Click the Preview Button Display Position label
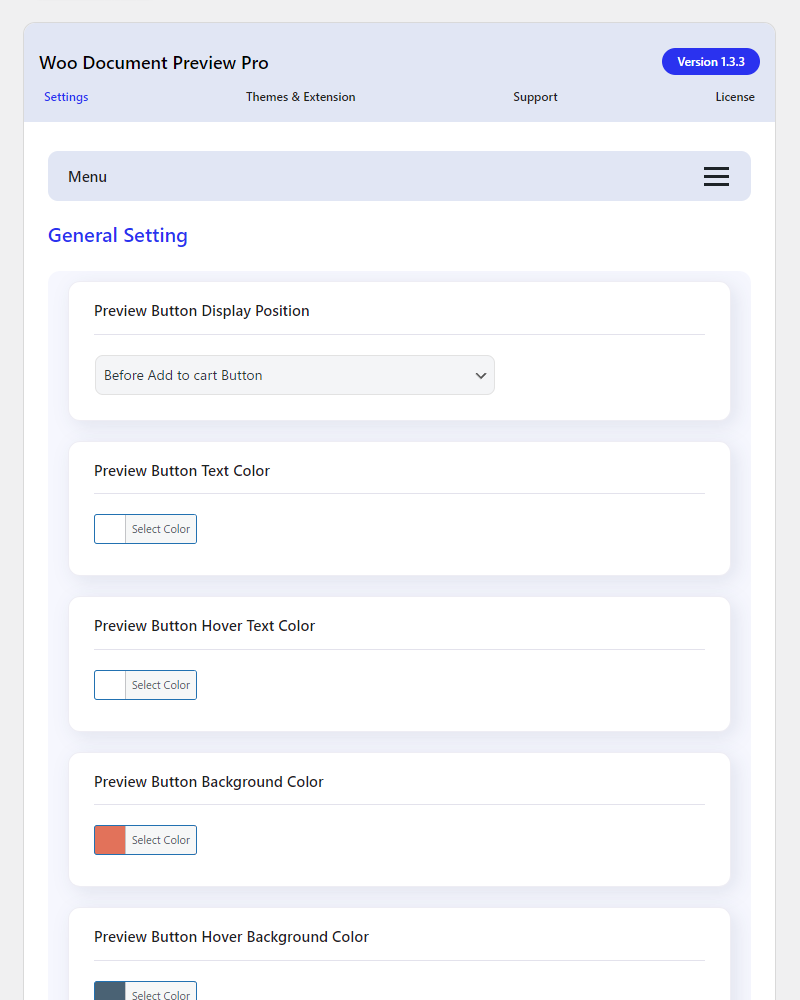 tap(202, 311)
